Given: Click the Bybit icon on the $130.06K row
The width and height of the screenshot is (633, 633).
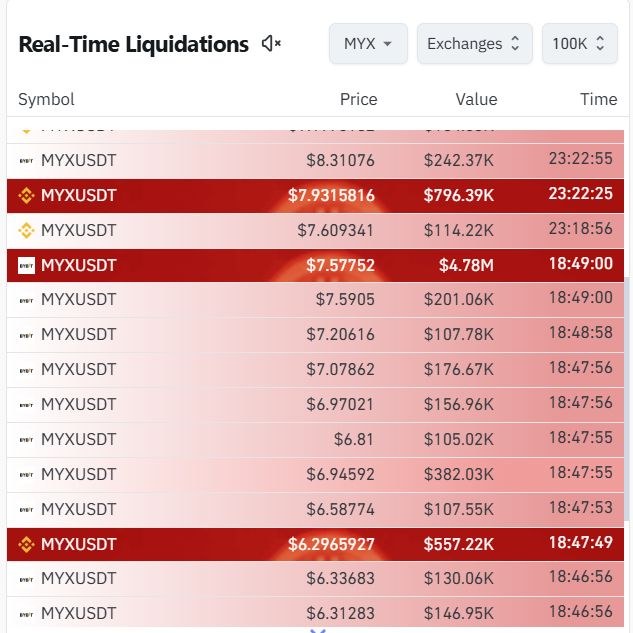Looking at the screenshot, I should coord(26,580).
